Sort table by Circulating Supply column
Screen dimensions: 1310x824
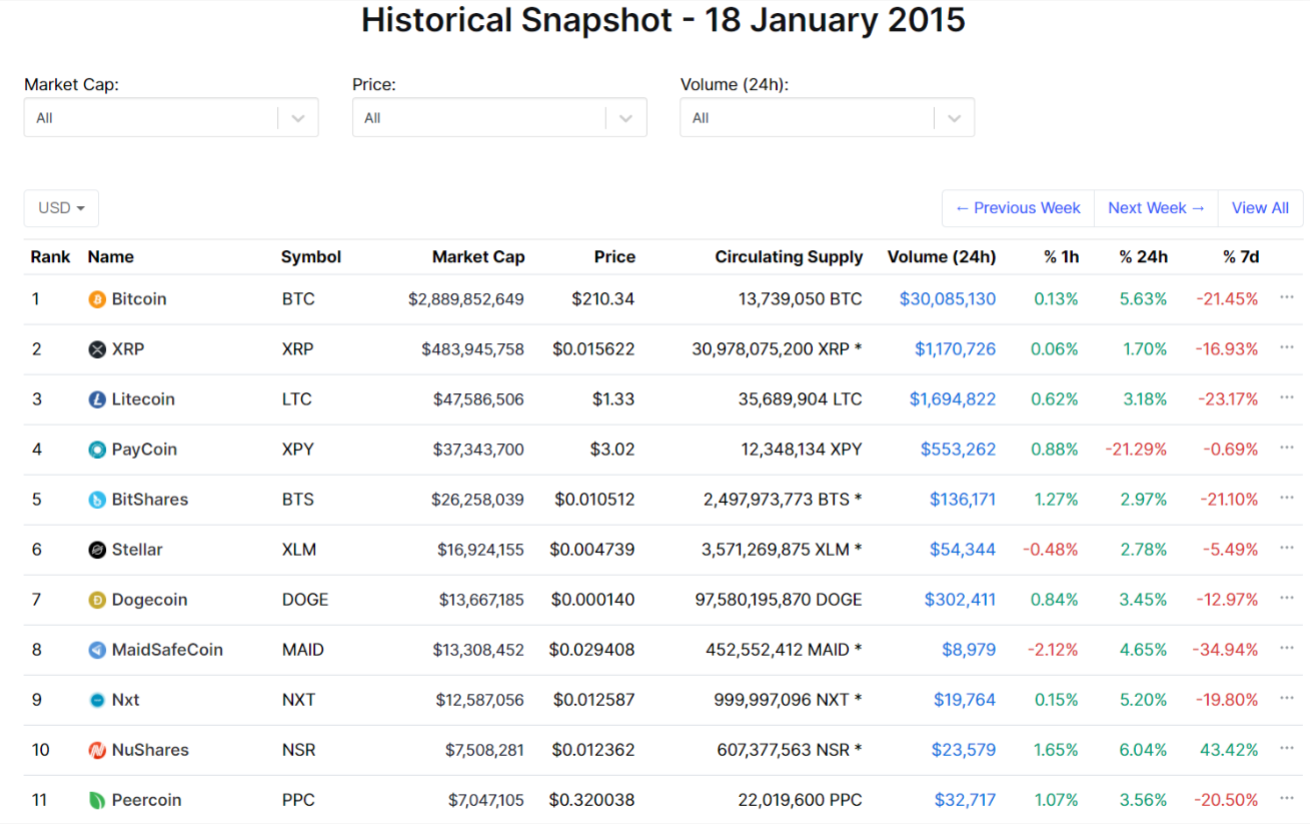point(788,257)
